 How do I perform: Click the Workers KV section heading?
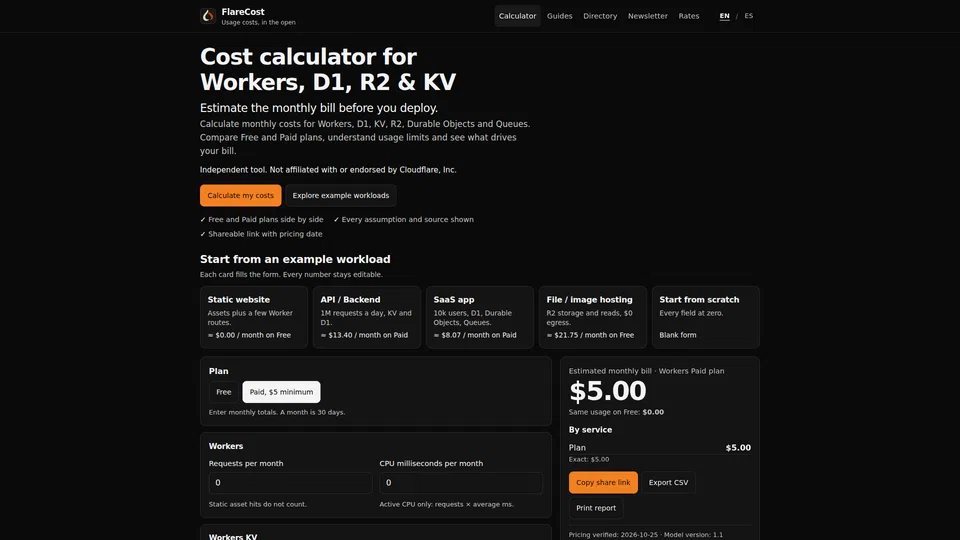point(233,536)
